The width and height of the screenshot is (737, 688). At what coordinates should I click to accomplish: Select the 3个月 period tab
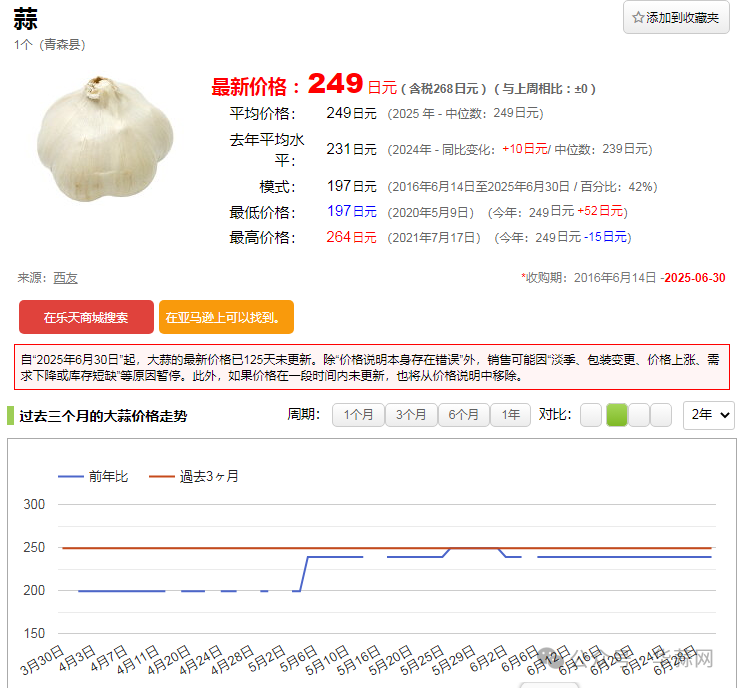411,415
